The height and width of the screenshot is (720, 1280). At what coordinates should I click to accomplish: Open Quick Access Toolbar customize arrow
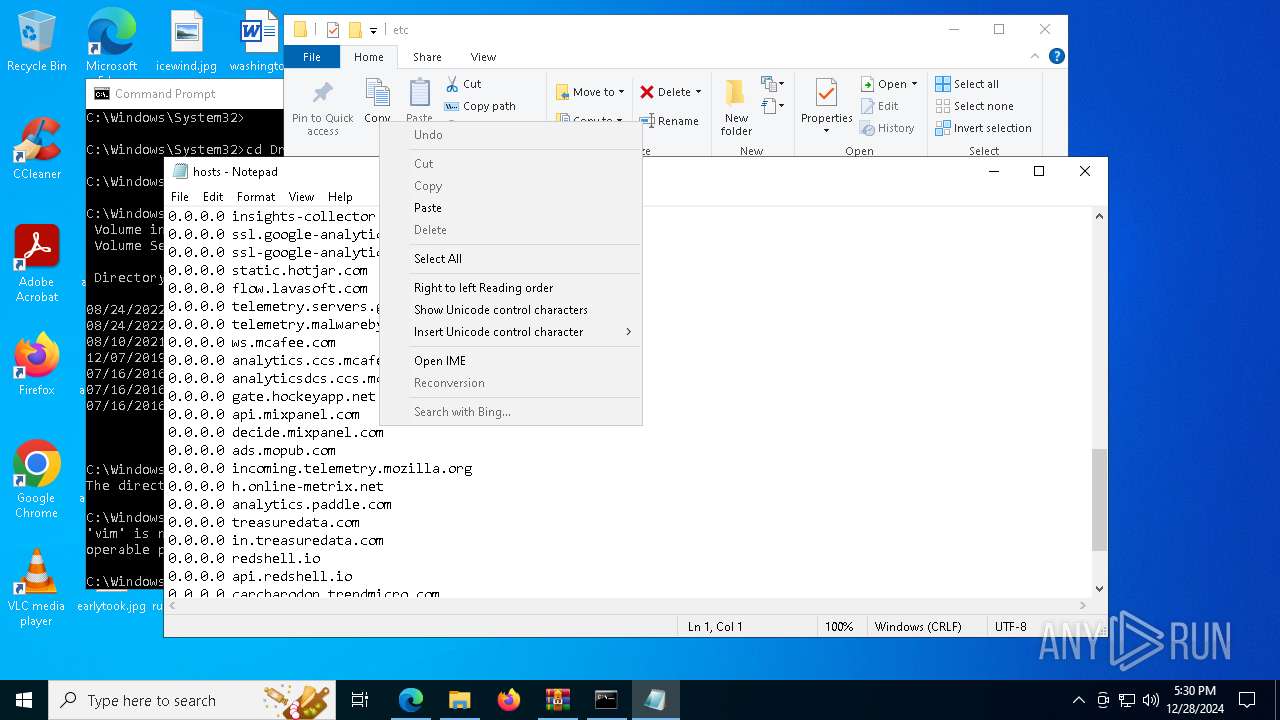(373, 31)
